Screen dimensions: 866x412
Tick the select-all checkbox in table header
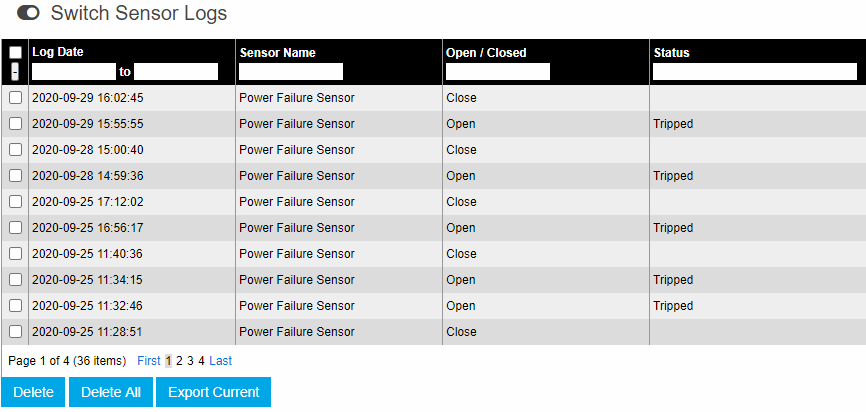[15, 52]
